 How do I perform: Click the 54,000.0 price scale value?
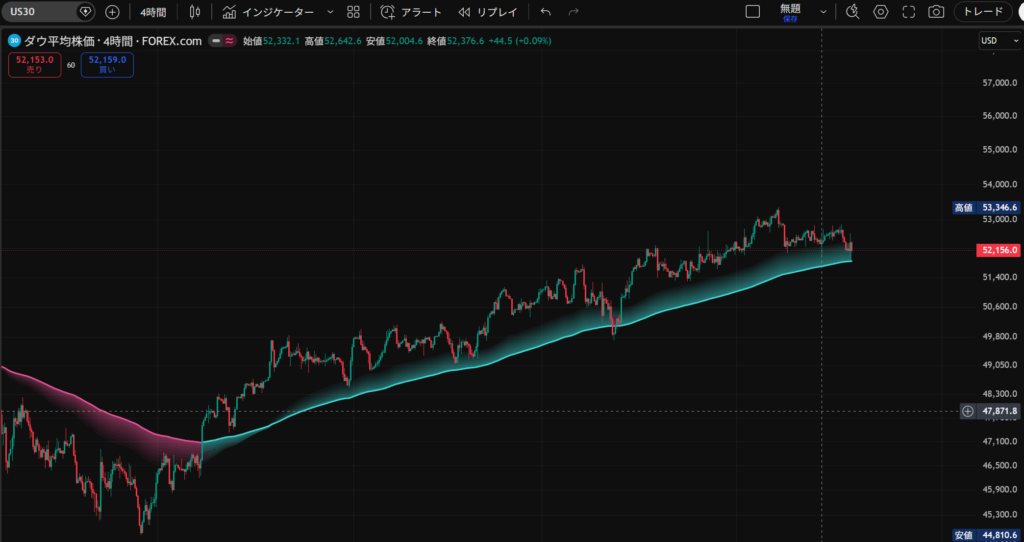(1000, 185)
